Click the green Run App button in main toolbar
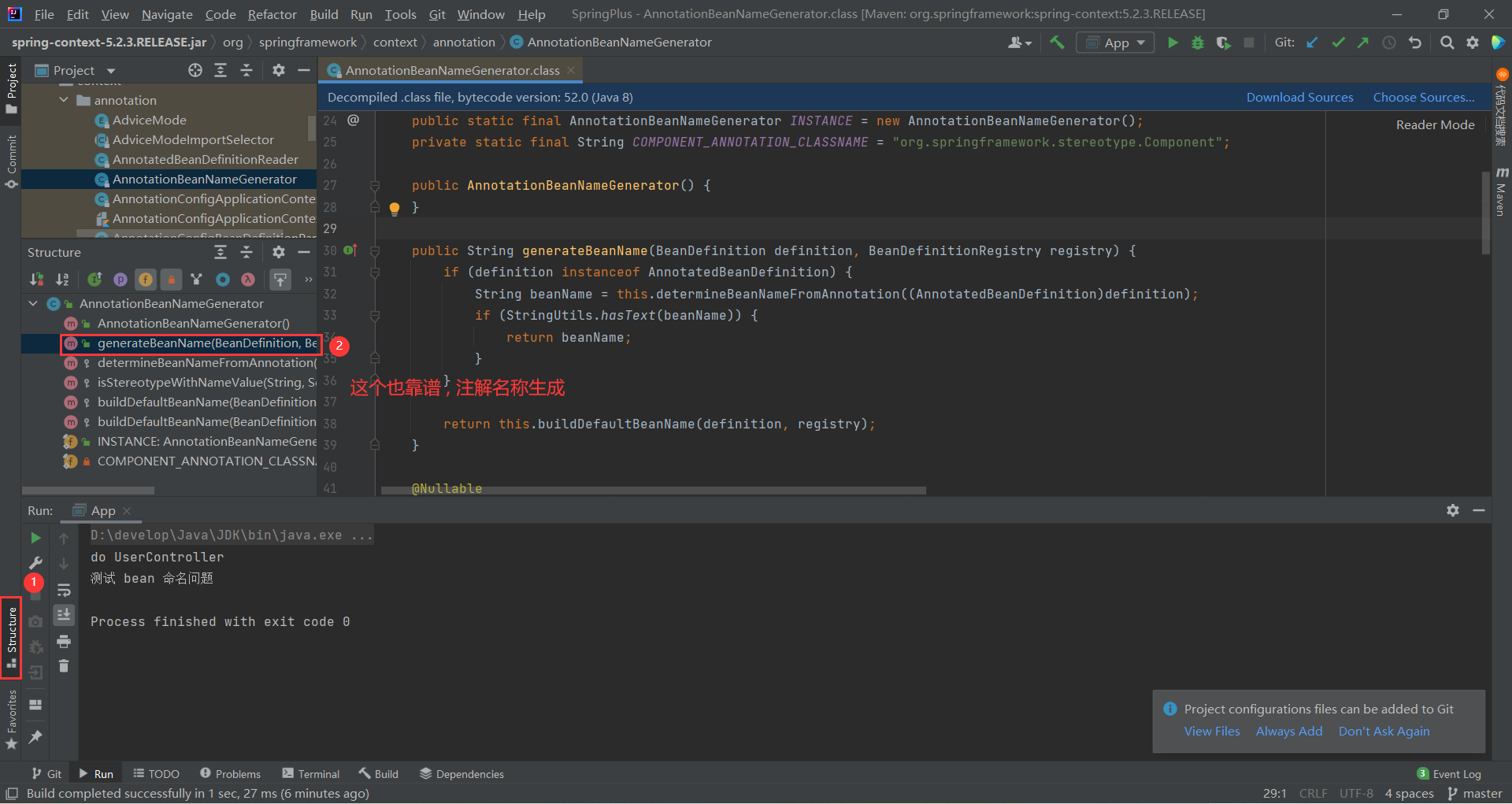Image resolution: width=1512 pixels, height=804 pixels. pos(1173,43)
